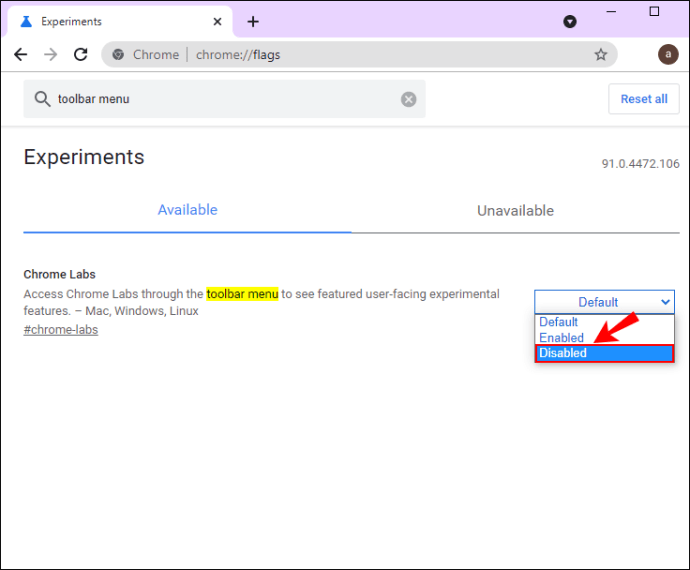Click the magnifier search icon
This screenshot has width=690, height=570.
pos(42,99)
